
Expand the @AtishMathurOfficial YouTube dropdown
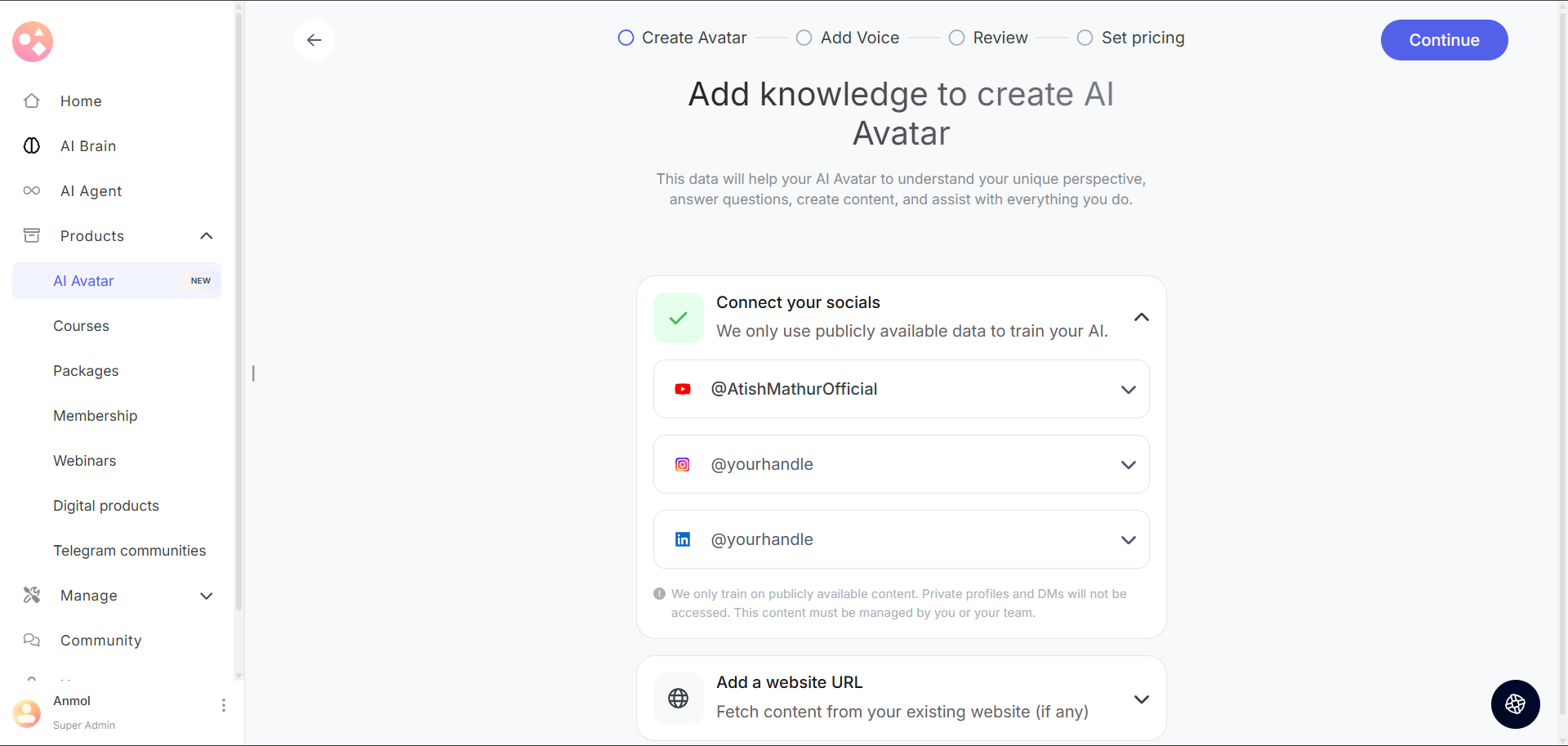[x=1129, y=390]
